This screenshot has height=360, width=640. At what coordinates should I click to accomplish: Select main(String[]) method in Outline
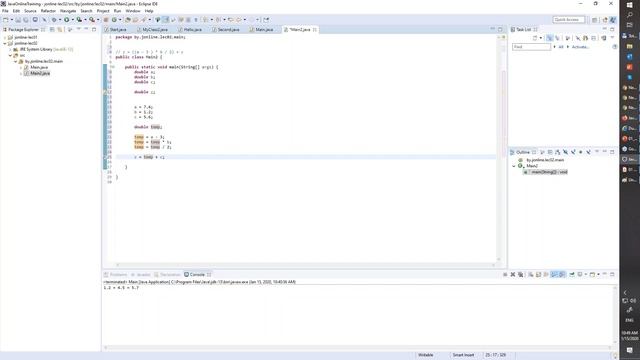[x=549, y=172]
